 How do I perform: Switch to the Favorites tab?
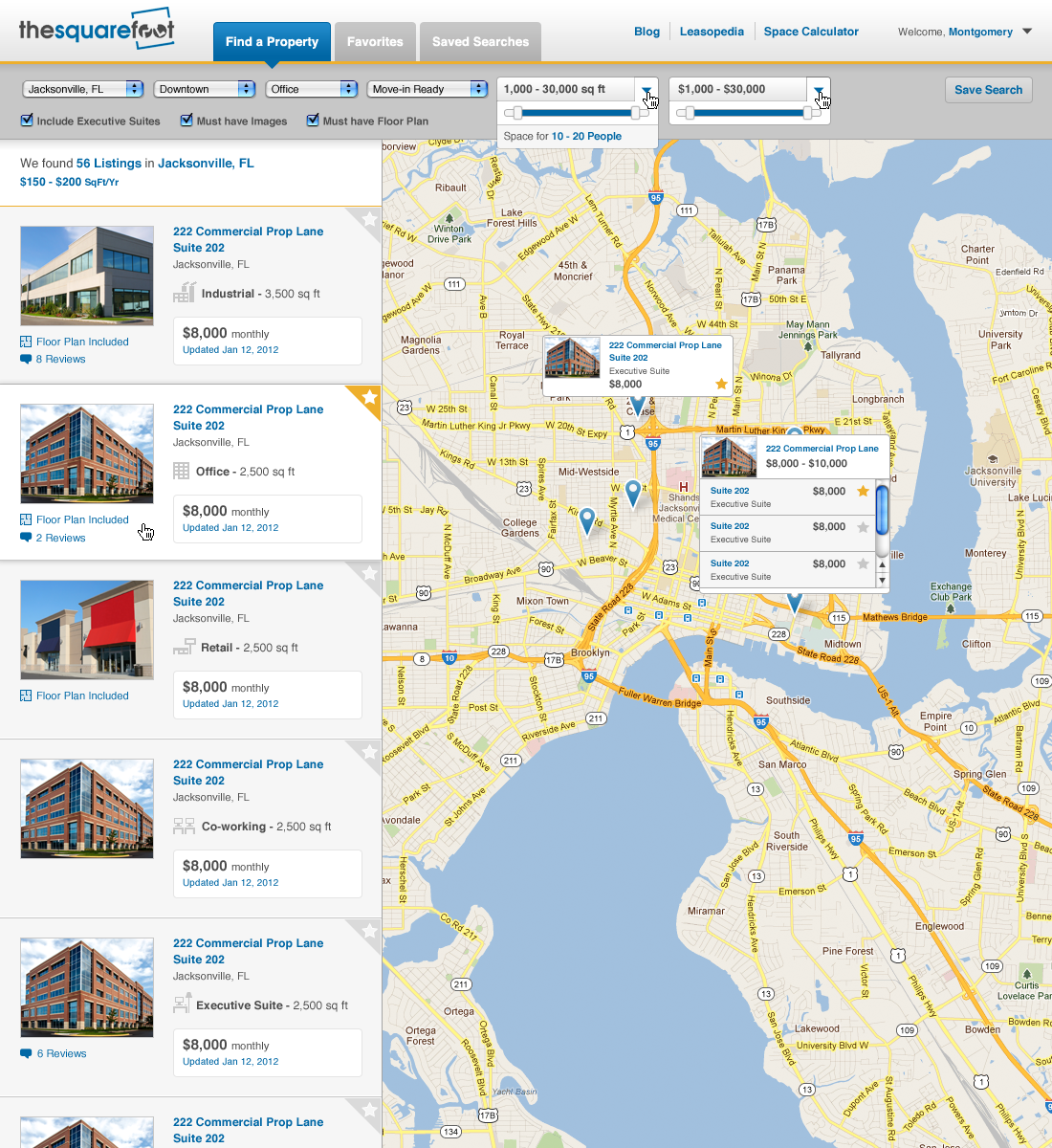coord(375,42)
